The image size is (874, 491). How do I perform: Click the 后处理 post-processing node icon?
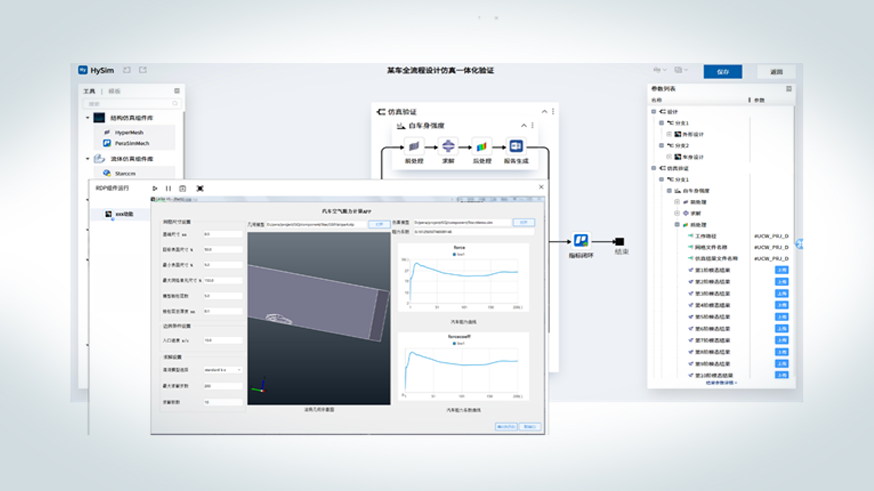coord(481,147)
